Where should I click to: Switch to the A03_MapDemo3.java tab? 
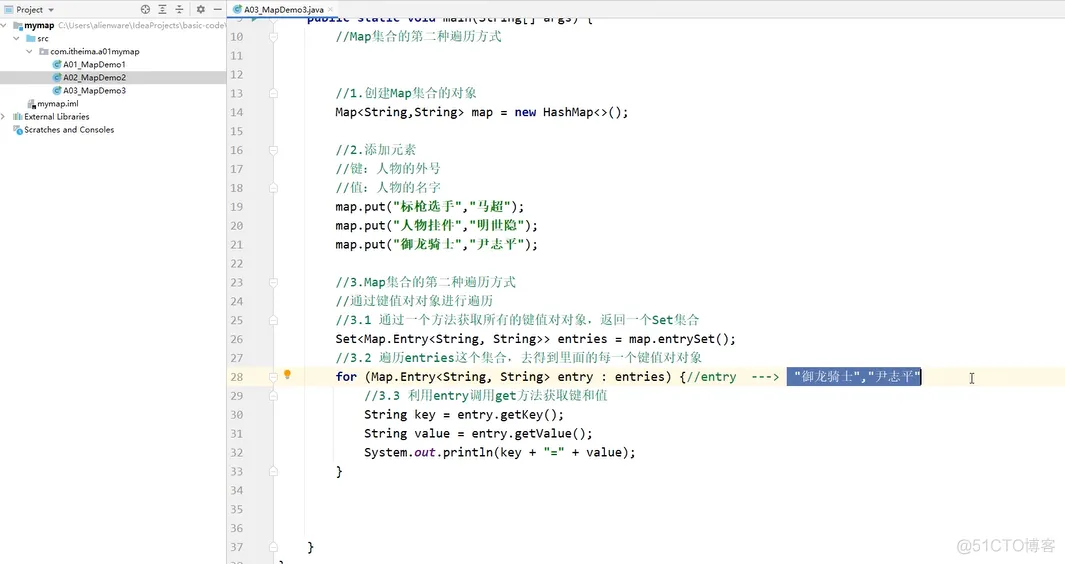point(278,10)
